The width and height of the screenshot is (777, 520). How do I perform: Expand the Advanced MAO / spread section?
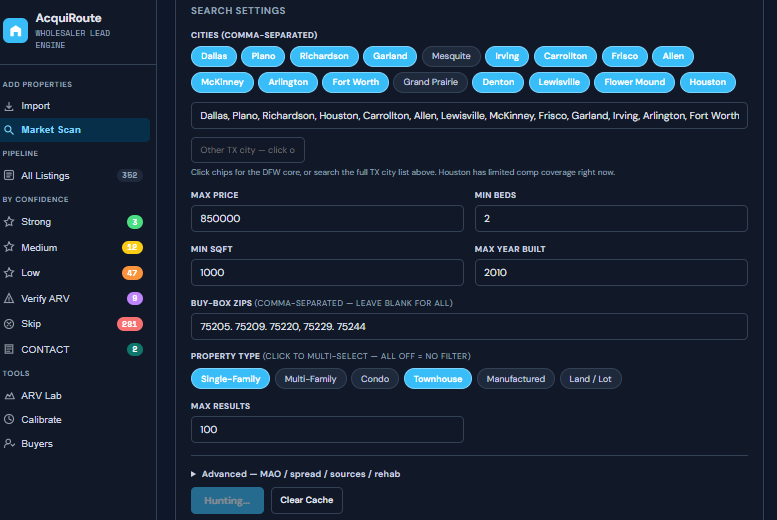(296, 474)
